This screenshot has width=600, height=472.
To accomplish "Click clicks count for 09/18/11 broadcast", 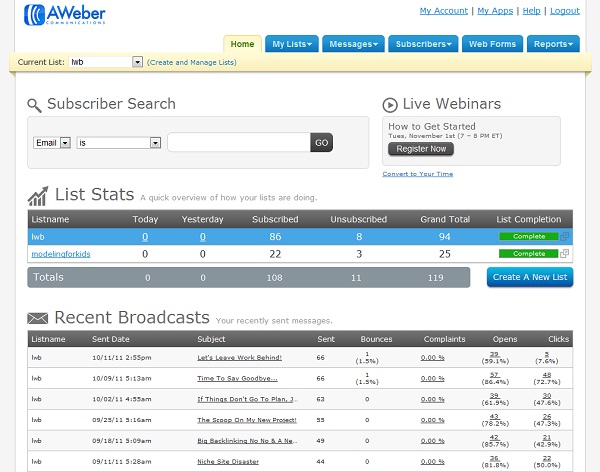I will tap(547, 437).
